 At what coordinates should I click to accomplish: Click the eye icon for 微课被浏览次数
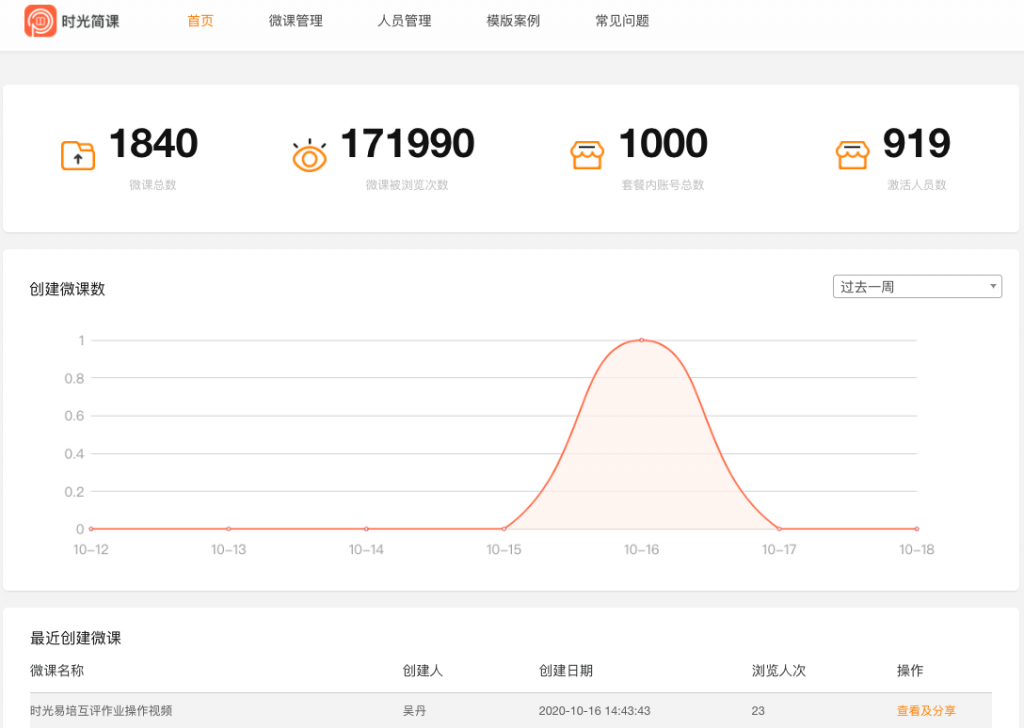[x=310, y=155]
